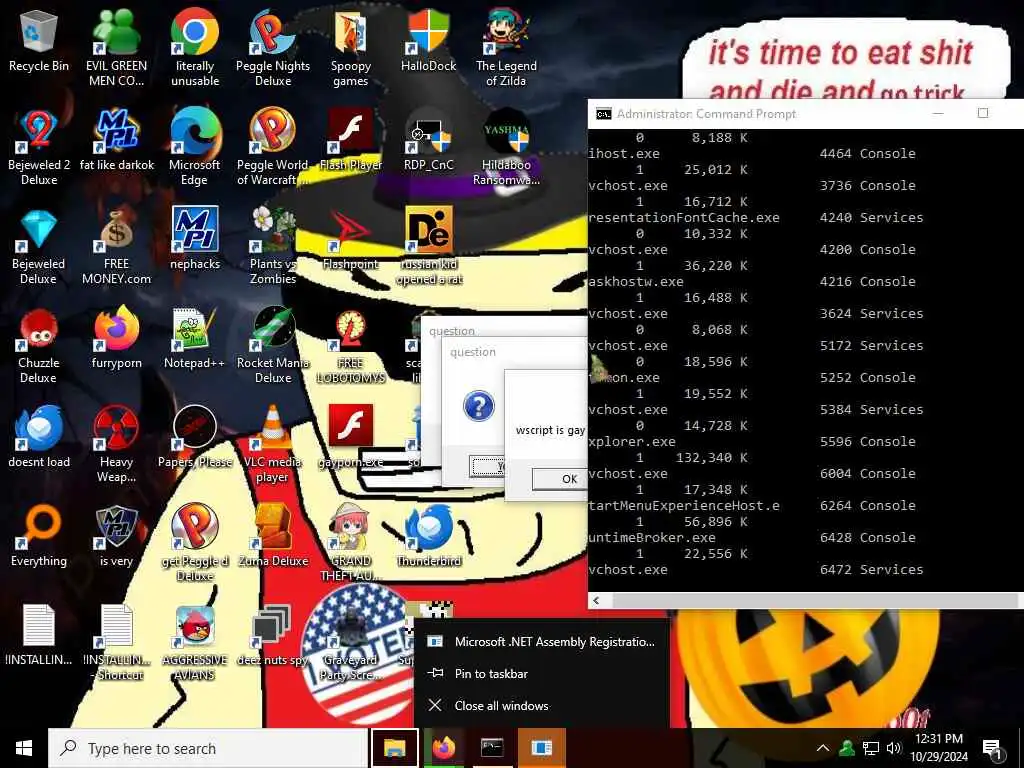This screenshot has width=1024, height=768.
Task: Open the GRAND THEFT AU... shortcut
Action: pyautogui.click(x=351, y=543)
